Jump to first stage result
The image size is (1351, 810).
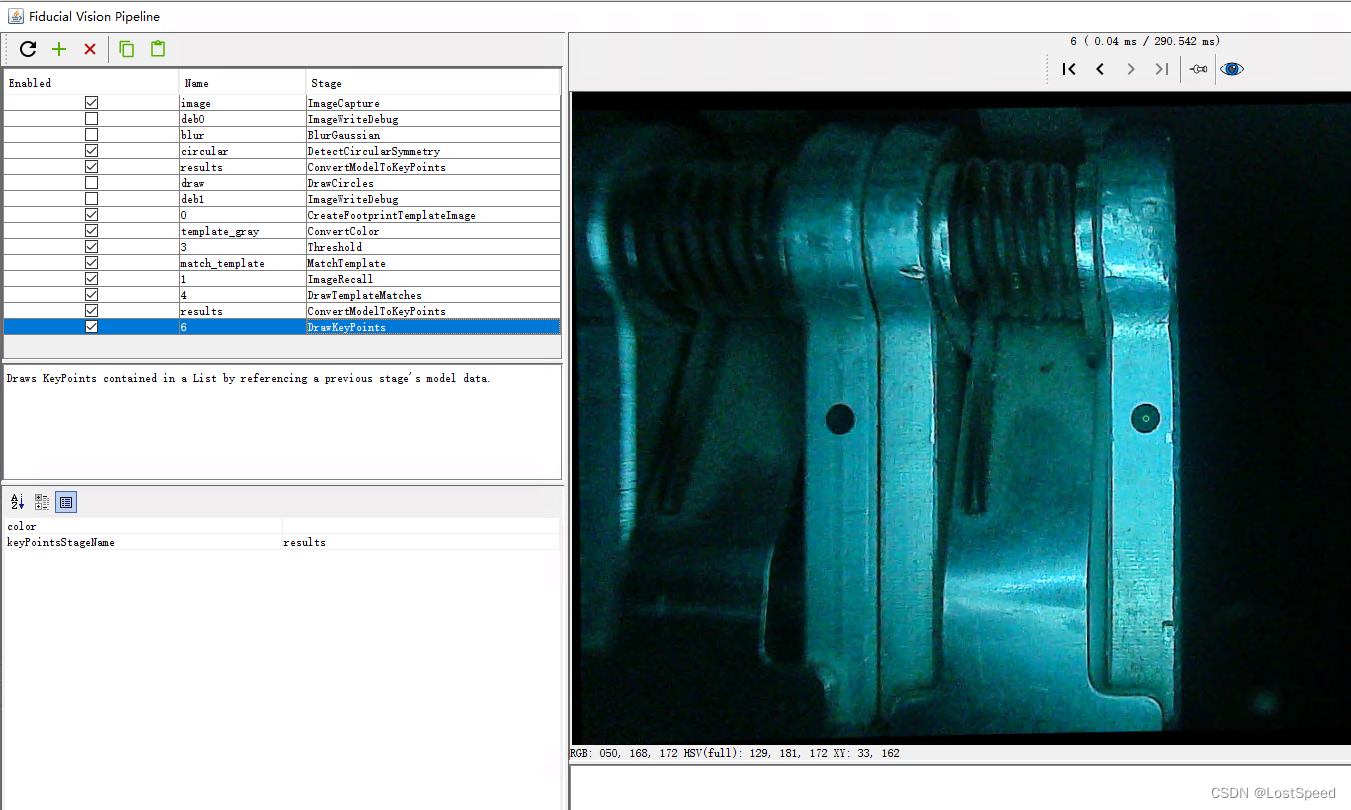[1069, 69]
